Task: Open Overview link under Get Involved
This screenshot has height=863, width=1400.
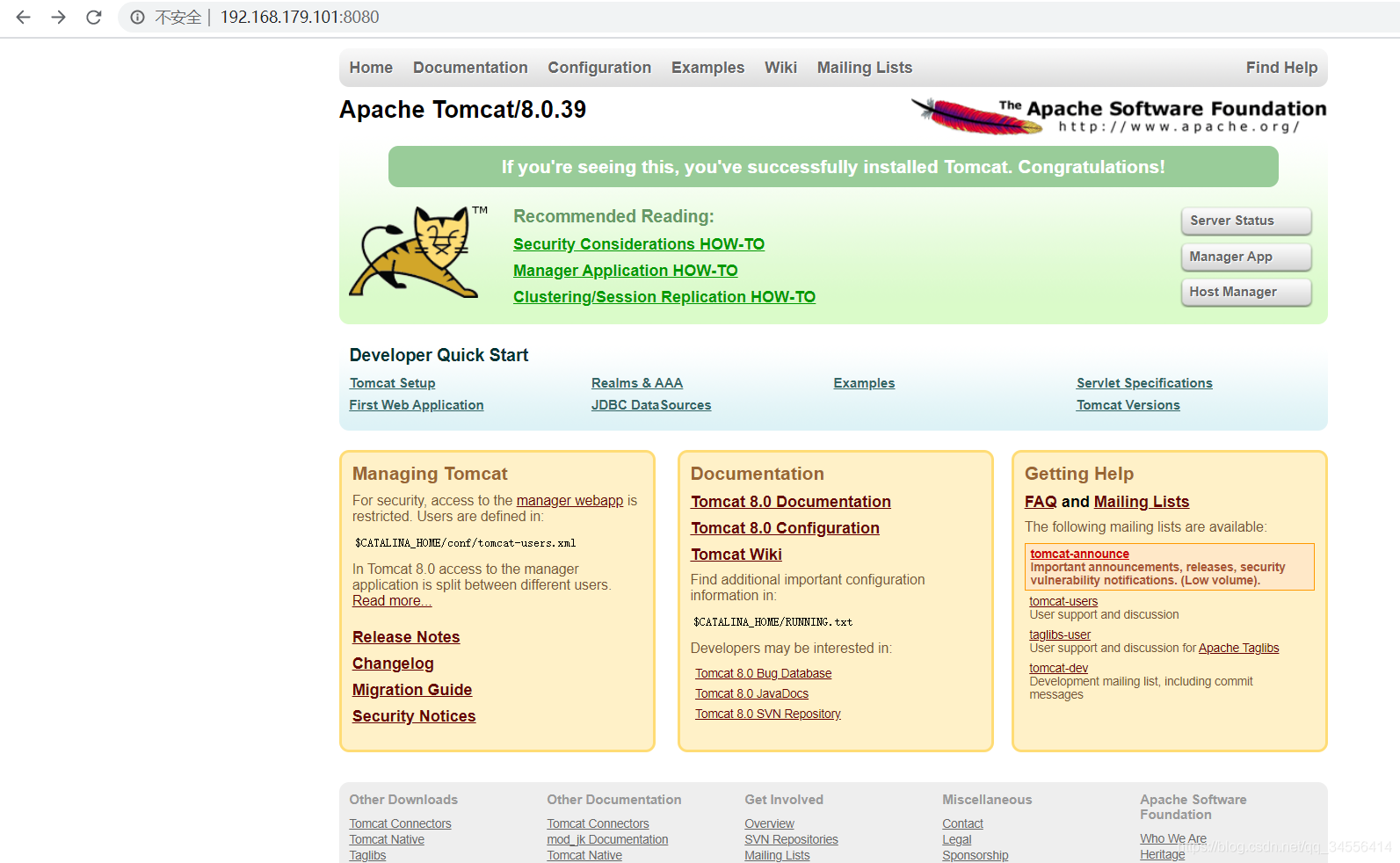Action: [769, 823]
